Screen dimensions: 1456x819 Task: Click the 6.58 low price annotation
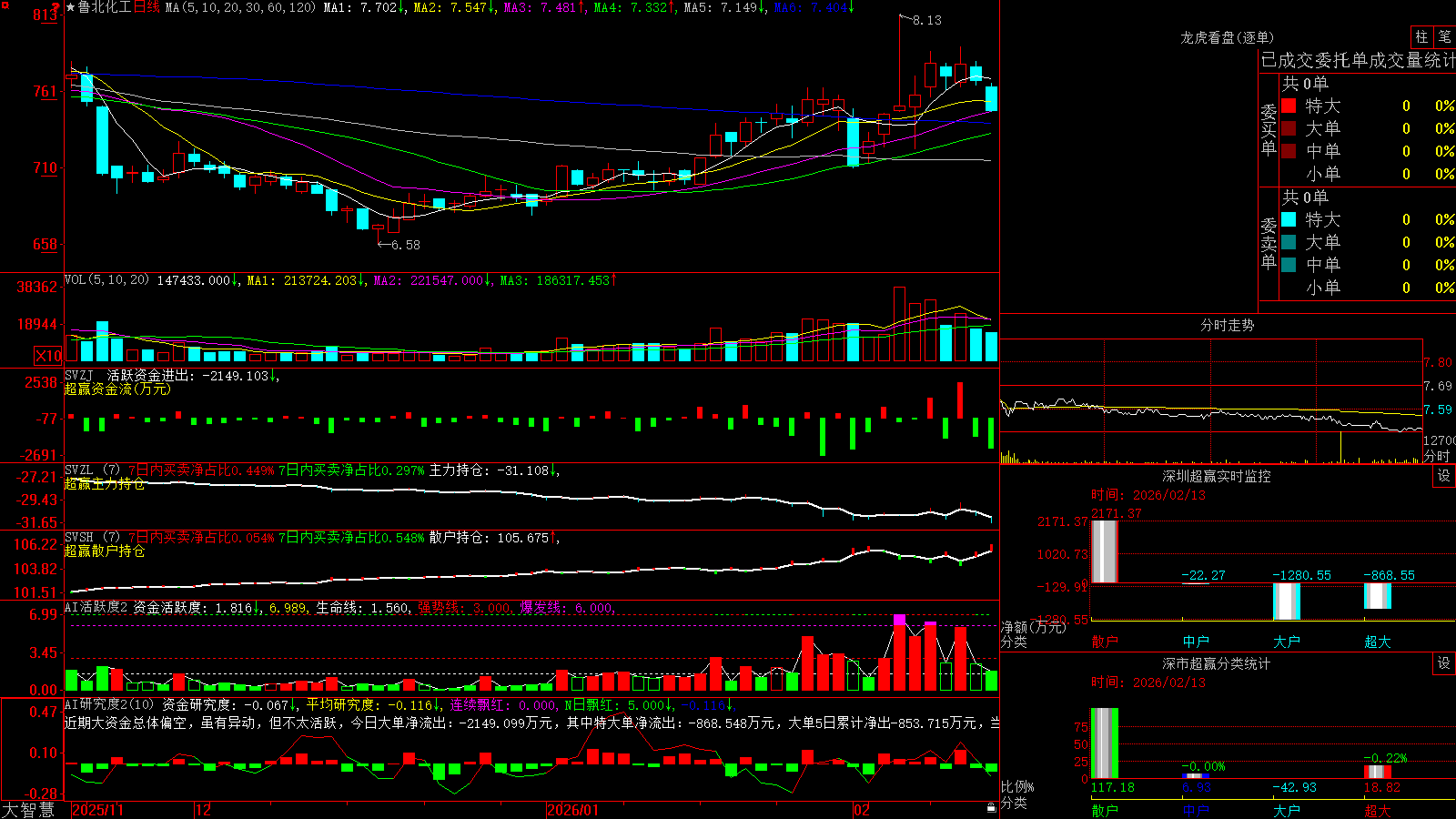tap(406, 245)
